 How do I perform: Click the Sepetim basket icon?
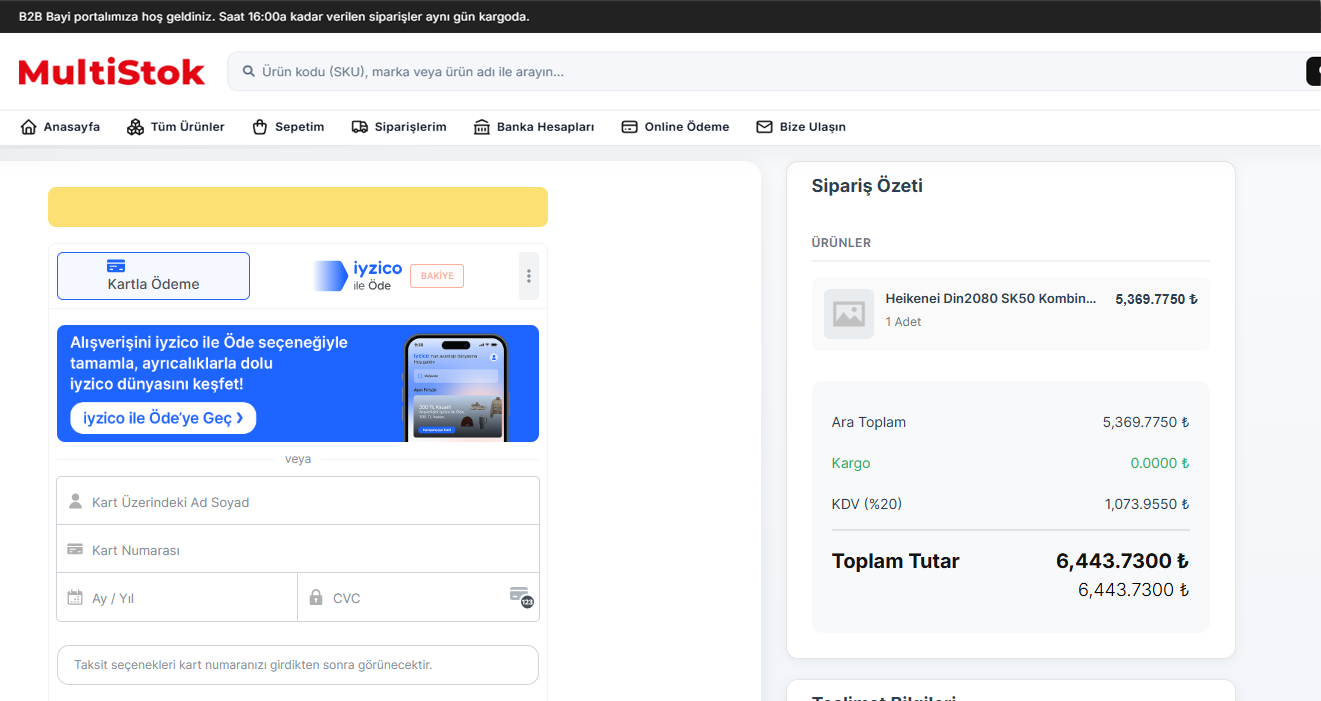click(260, 127)
